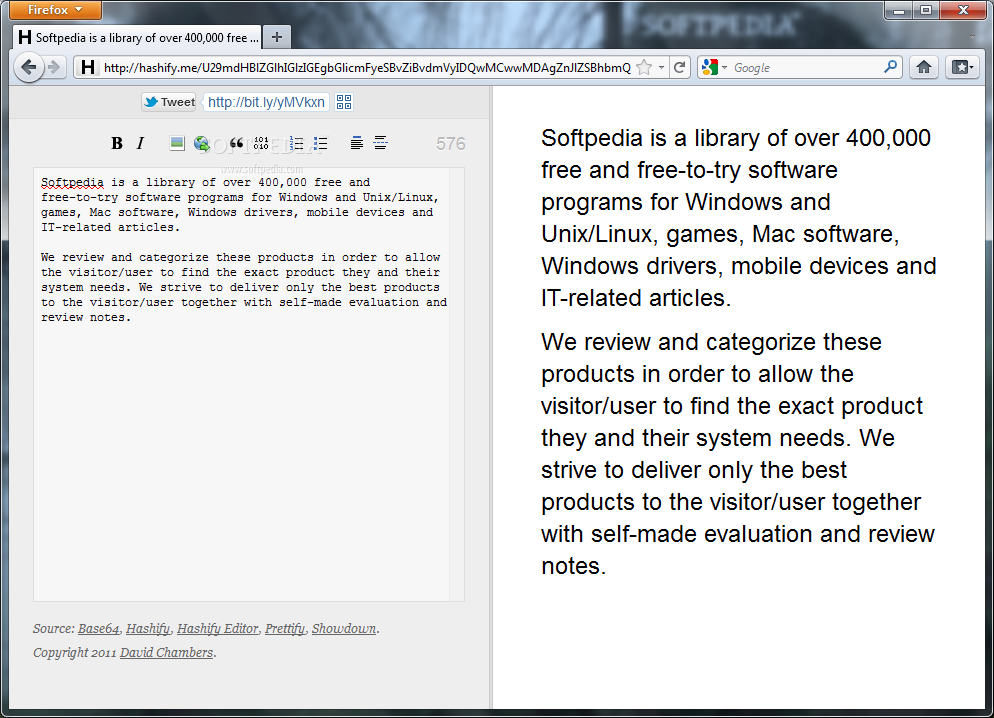Insert a hyperlink with the globe icon
The width and height of the screenshot is (994, 718).
pos(202,143)
